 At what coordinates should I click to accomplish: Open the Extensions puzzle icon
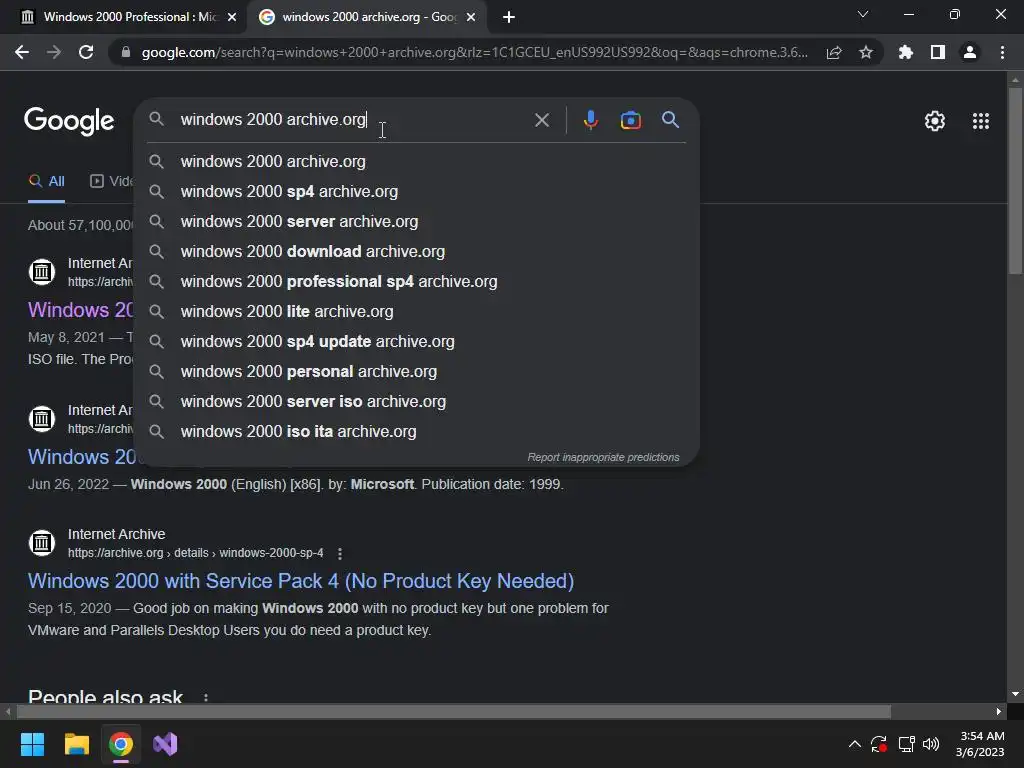(x=906, y=52)
